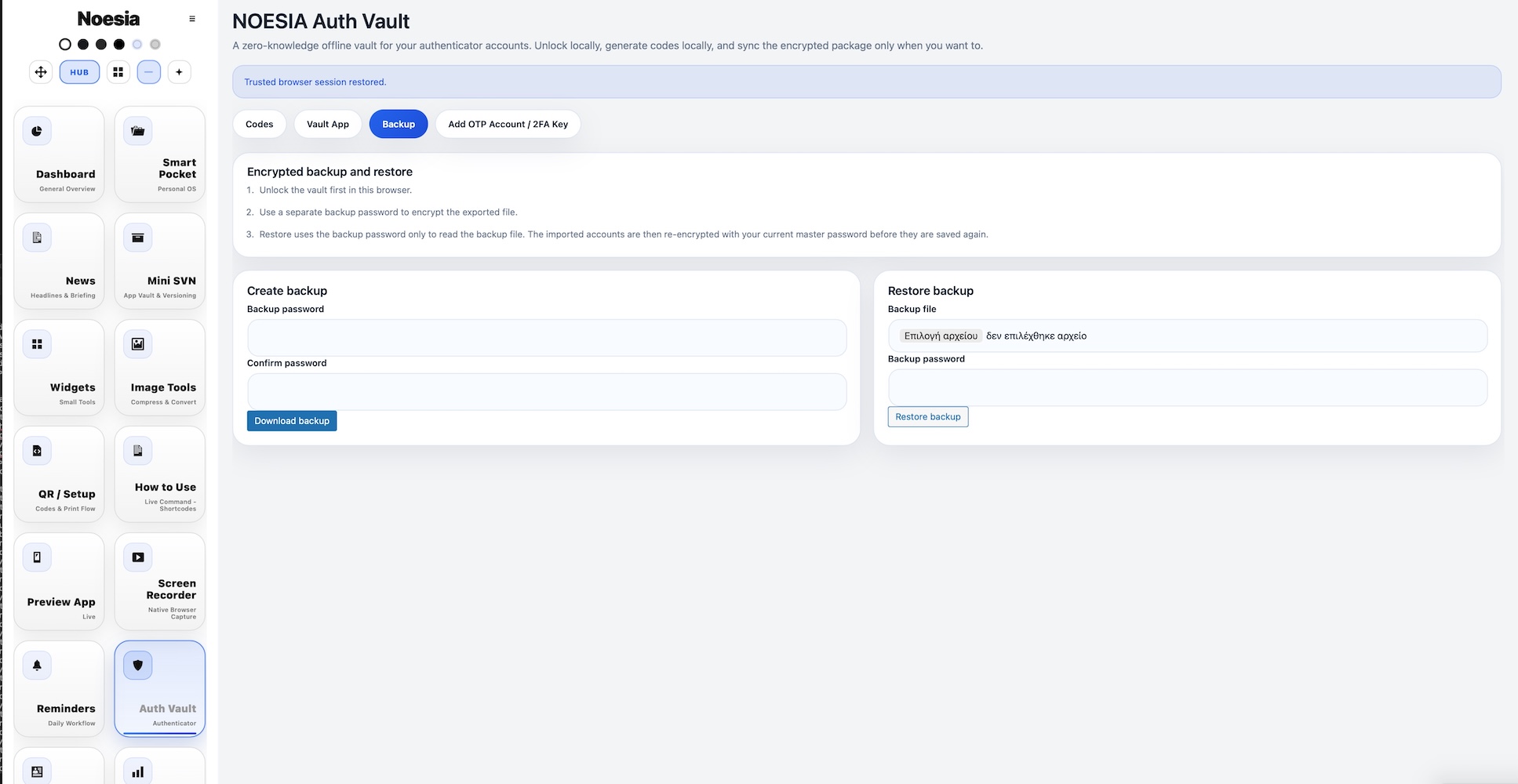The image size is (1518, 784).
Task: Toggle the HUB mode button
Action: click(x=79, y=72)
